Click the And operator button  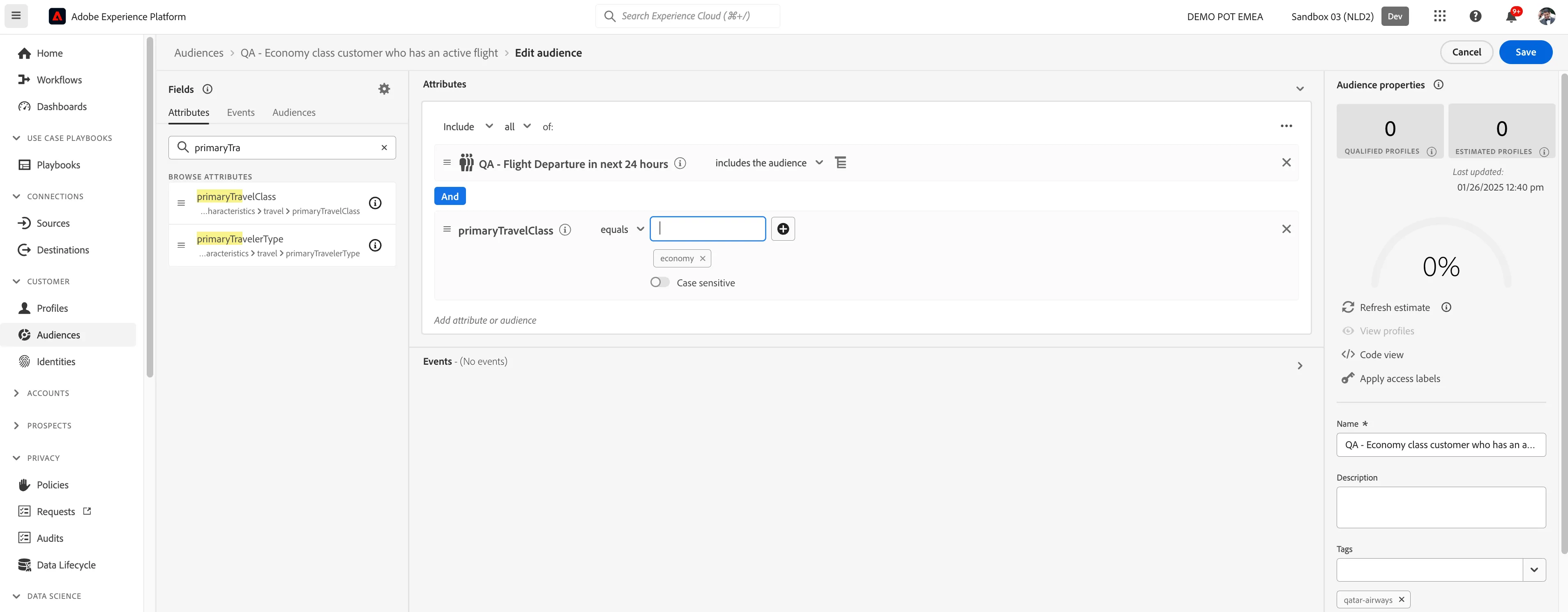pyautogui.click(x=450, y=196)
